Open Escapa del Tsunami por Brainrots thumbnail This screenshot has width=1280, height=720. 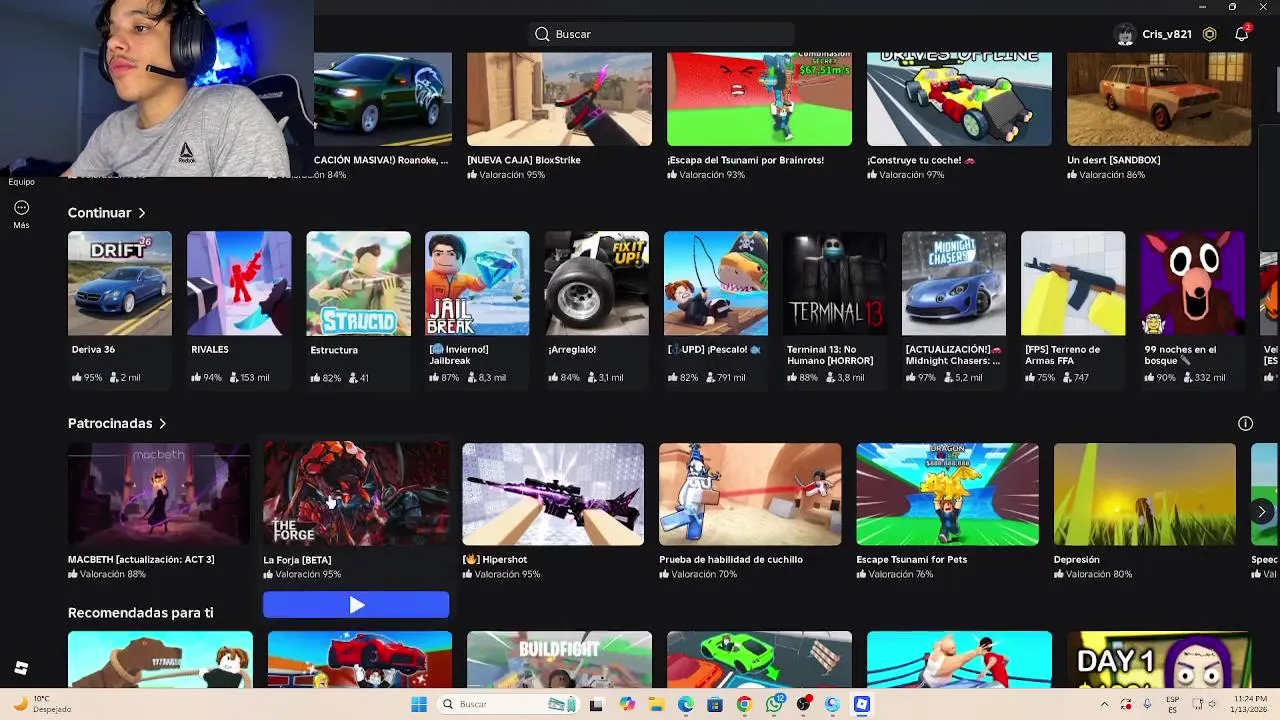tap(759, 99)
